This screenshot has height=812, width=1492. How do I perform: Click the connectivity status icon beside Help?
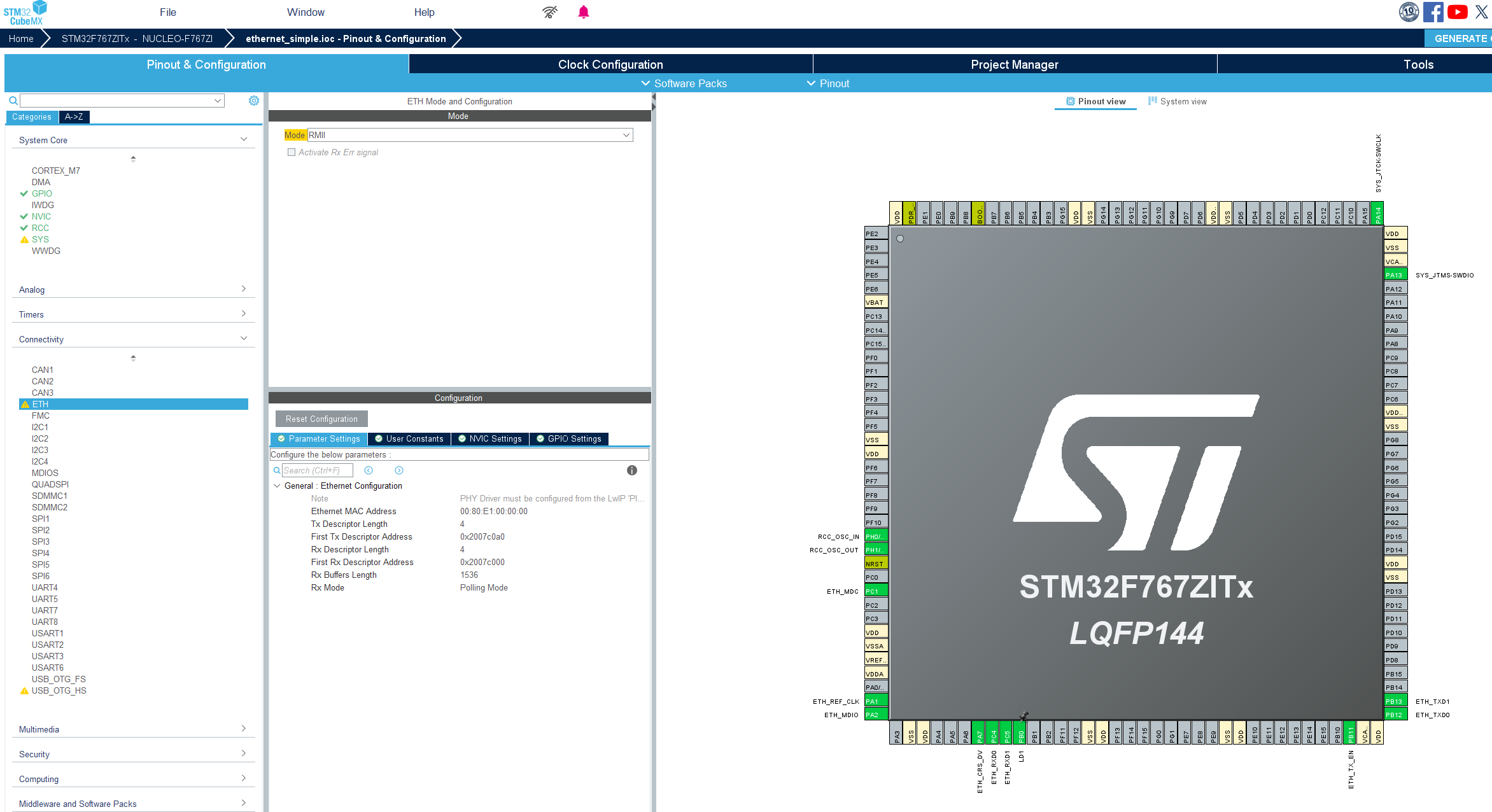coord(550,12)
